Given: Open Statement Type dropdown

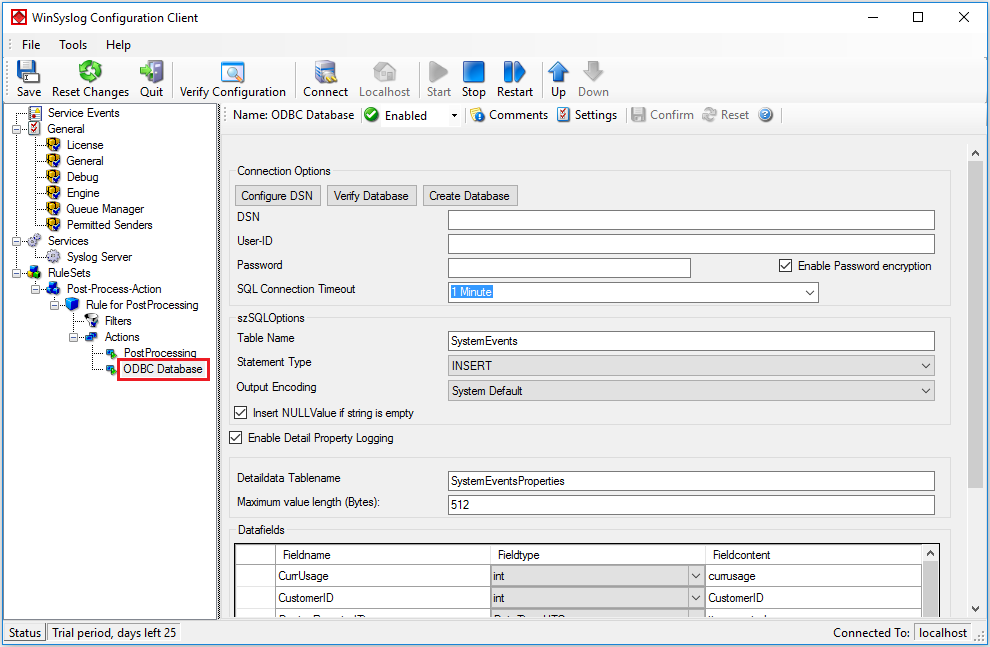Looking at the screenshot, I should point(925,366).
